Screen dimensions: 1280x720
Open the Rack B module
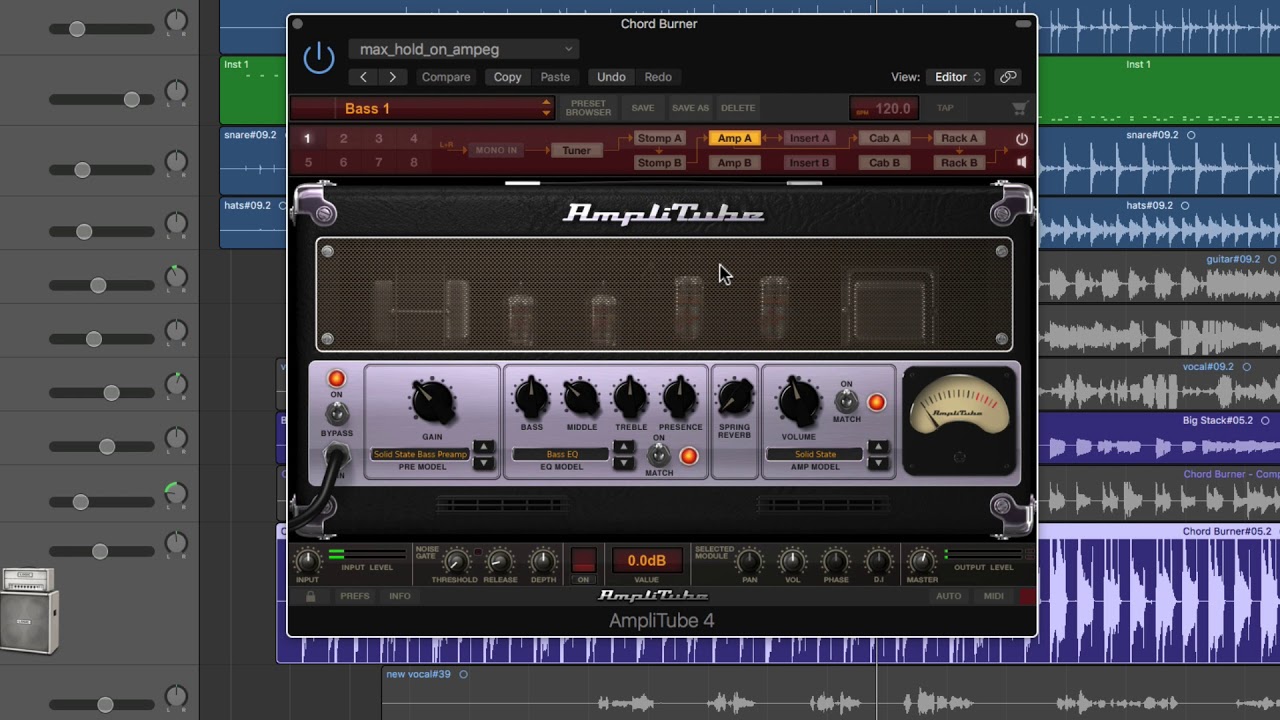(x=959, y=163)
